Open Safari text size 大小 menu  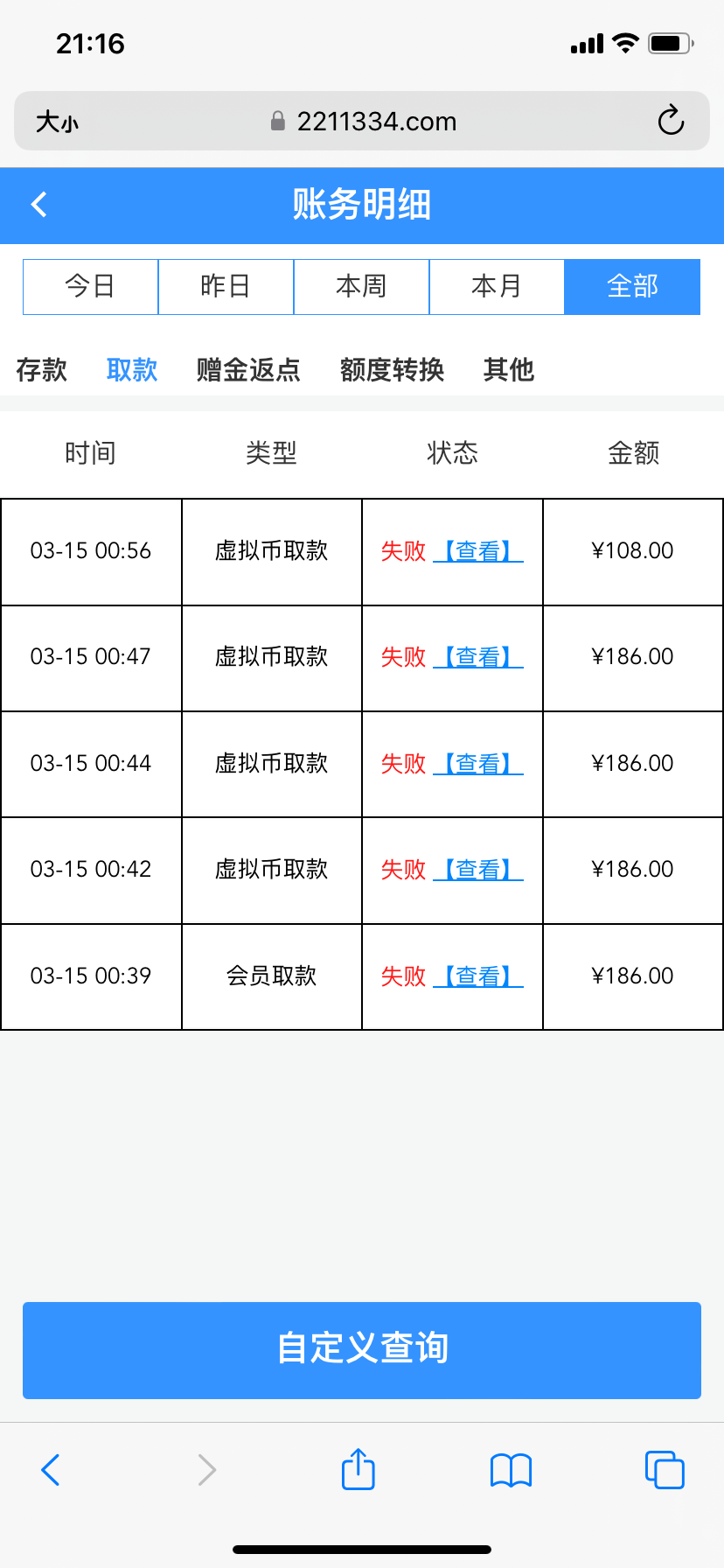pyautogui.click(x=57, y=122)
